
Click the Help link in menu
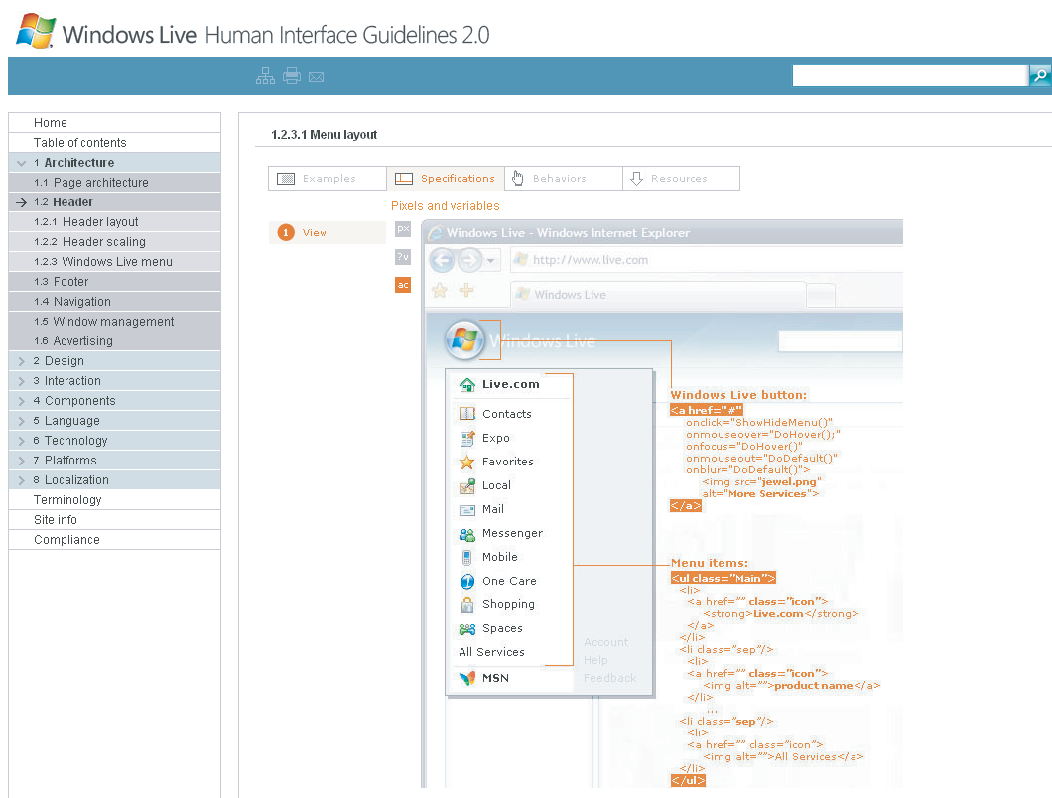click(x=596, y=660)
